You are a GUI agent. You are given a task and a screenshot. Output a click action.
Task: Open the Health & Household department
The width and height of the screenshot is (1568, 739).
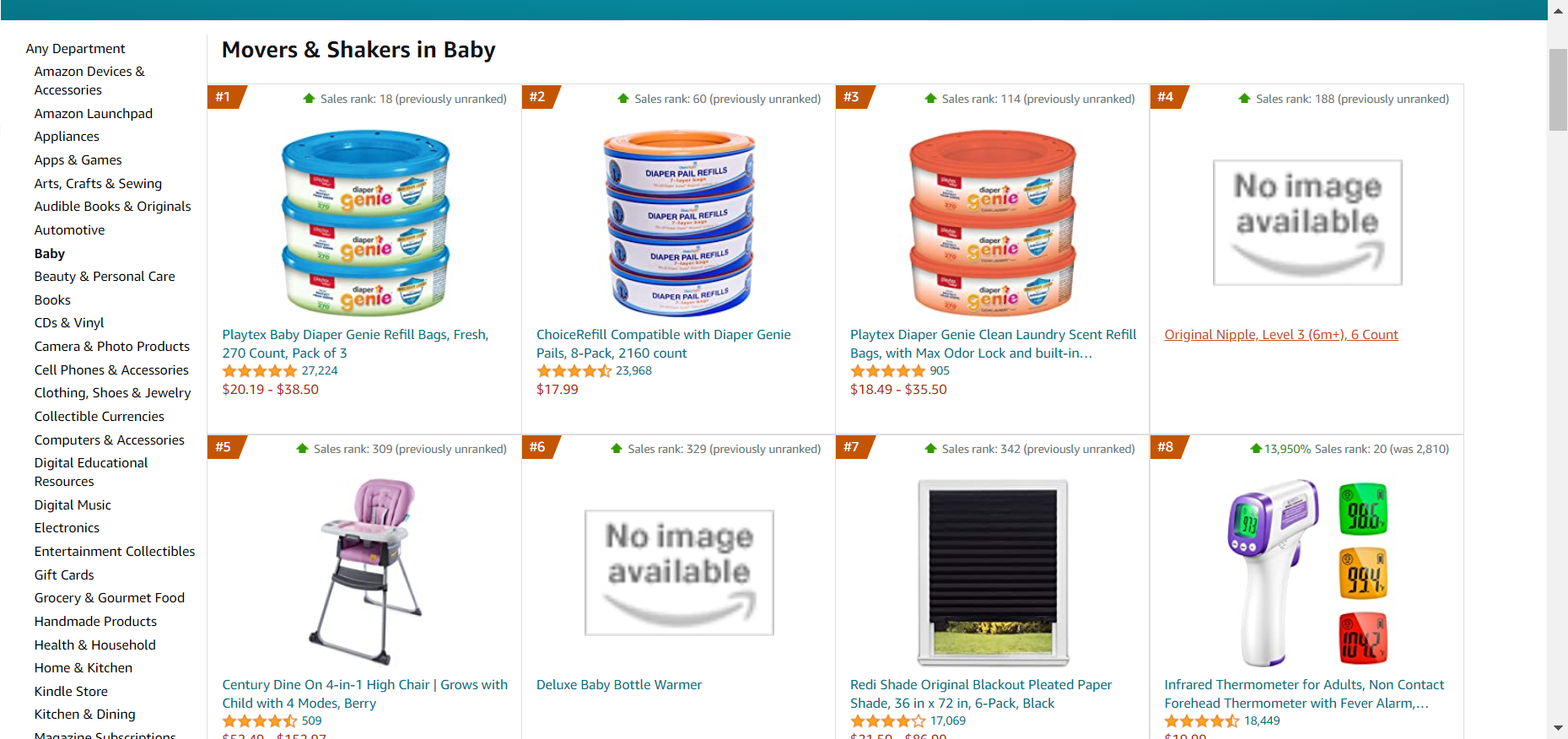pos(94,645)
